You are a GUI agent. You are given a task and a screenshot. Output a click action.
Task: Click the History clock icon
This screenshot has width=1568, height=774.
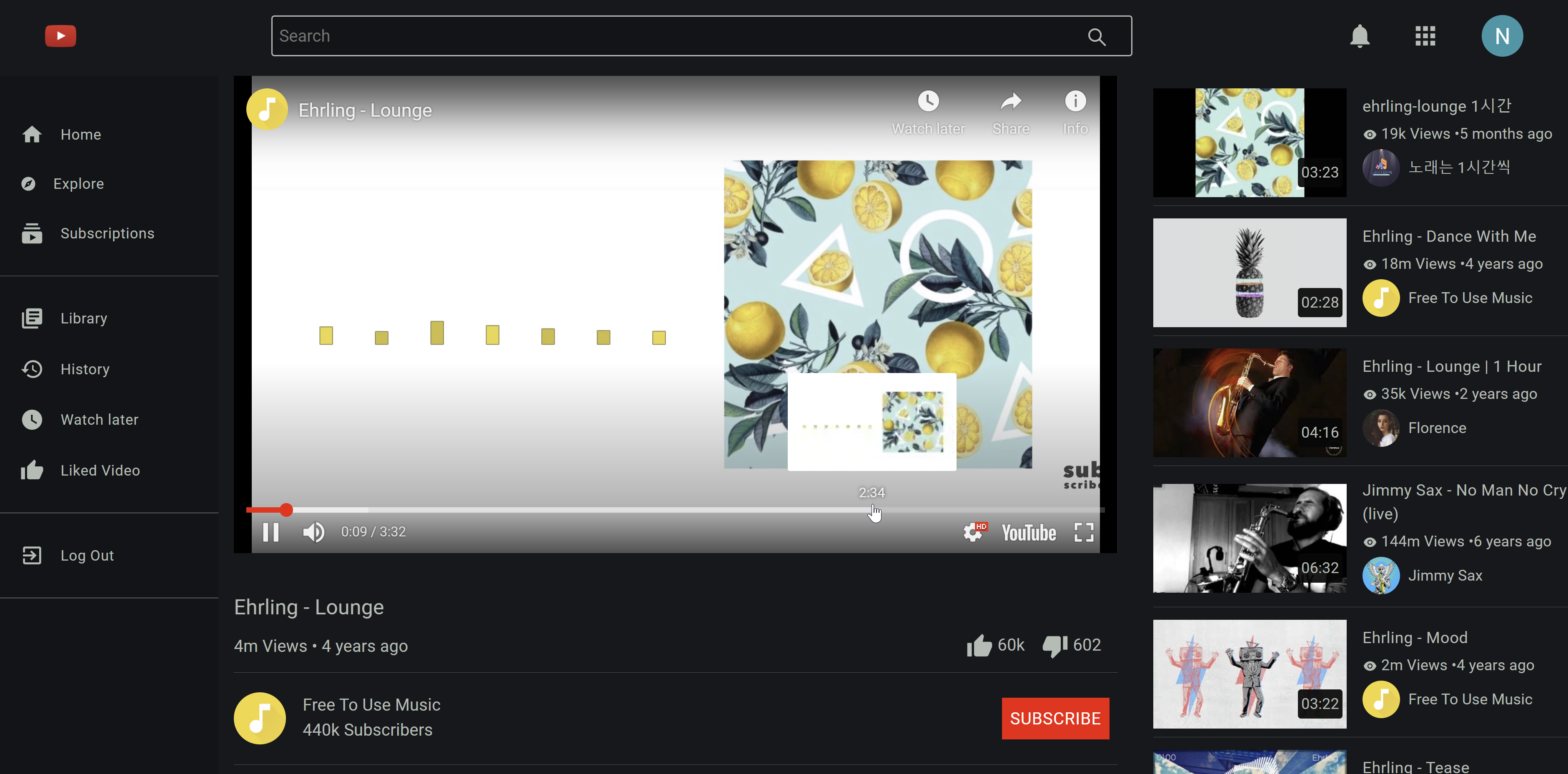click(x=32, y=369)
